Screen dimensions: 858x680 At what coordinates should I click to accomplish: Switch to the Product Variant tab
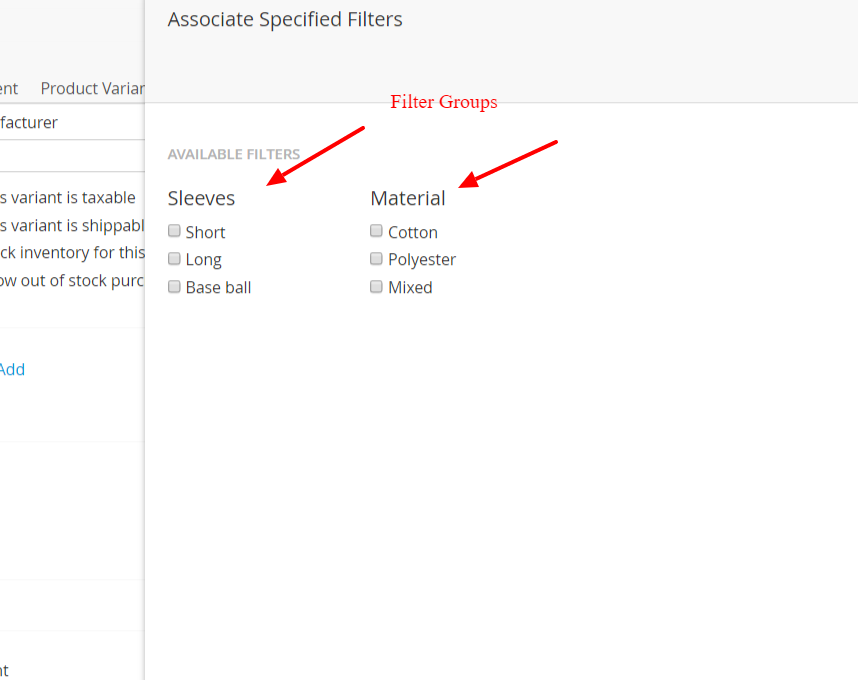(92, 88)
